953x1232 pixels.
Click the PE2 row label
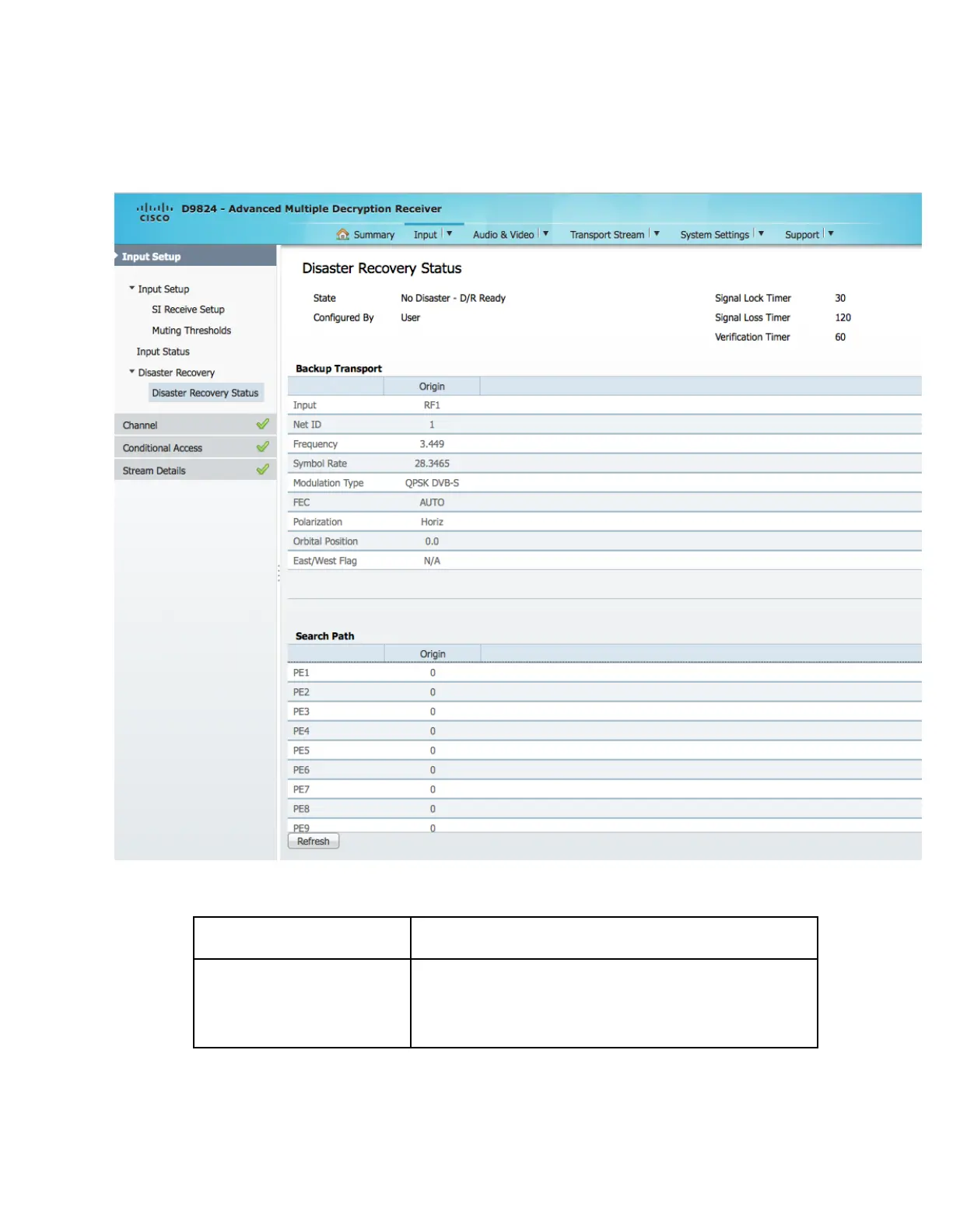301,692
